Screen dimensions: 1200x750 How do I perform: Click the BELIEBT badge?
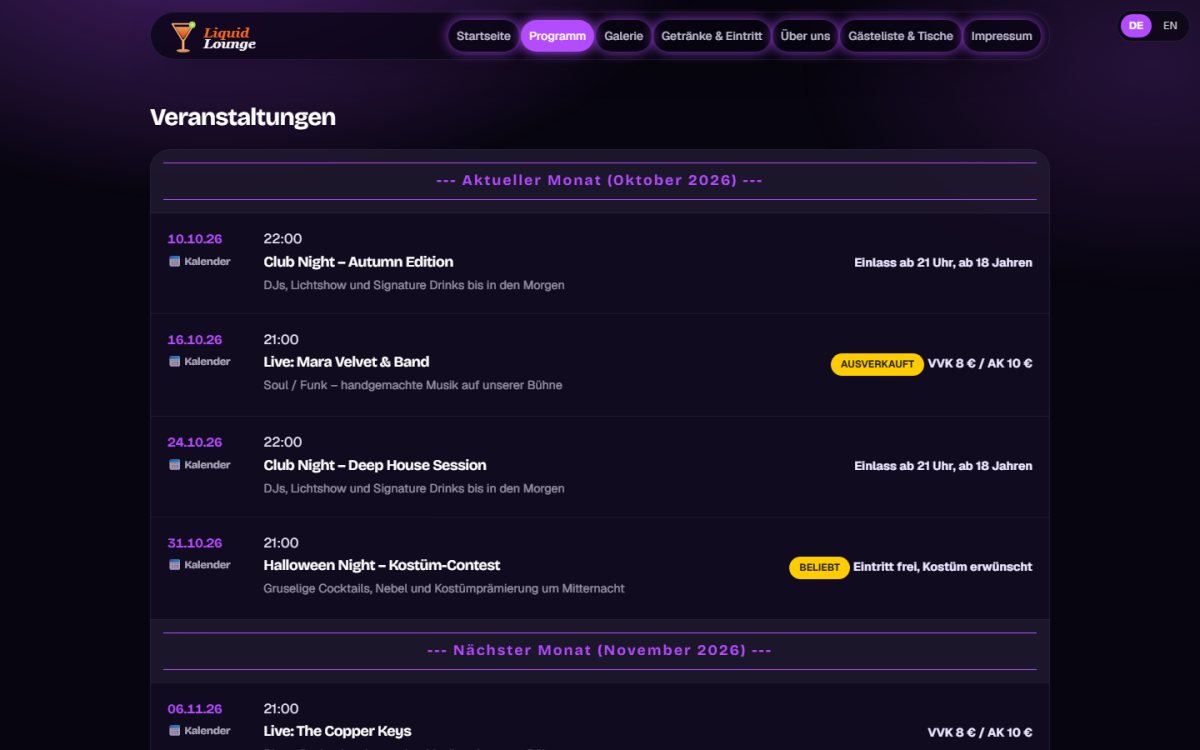(819, 568)
